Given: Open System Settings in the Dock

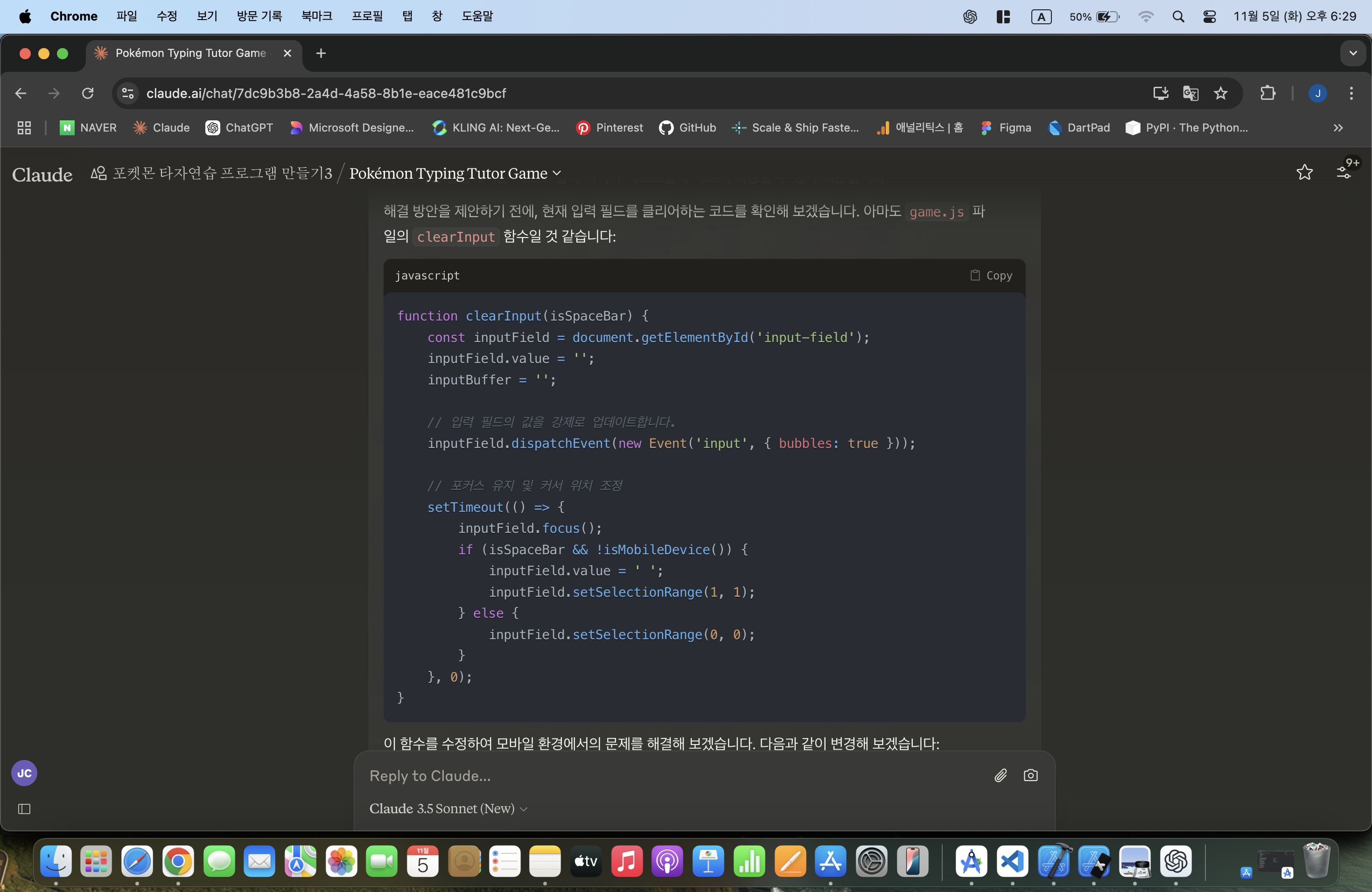Looking at the screenshot, I should [x=872, y=861].
